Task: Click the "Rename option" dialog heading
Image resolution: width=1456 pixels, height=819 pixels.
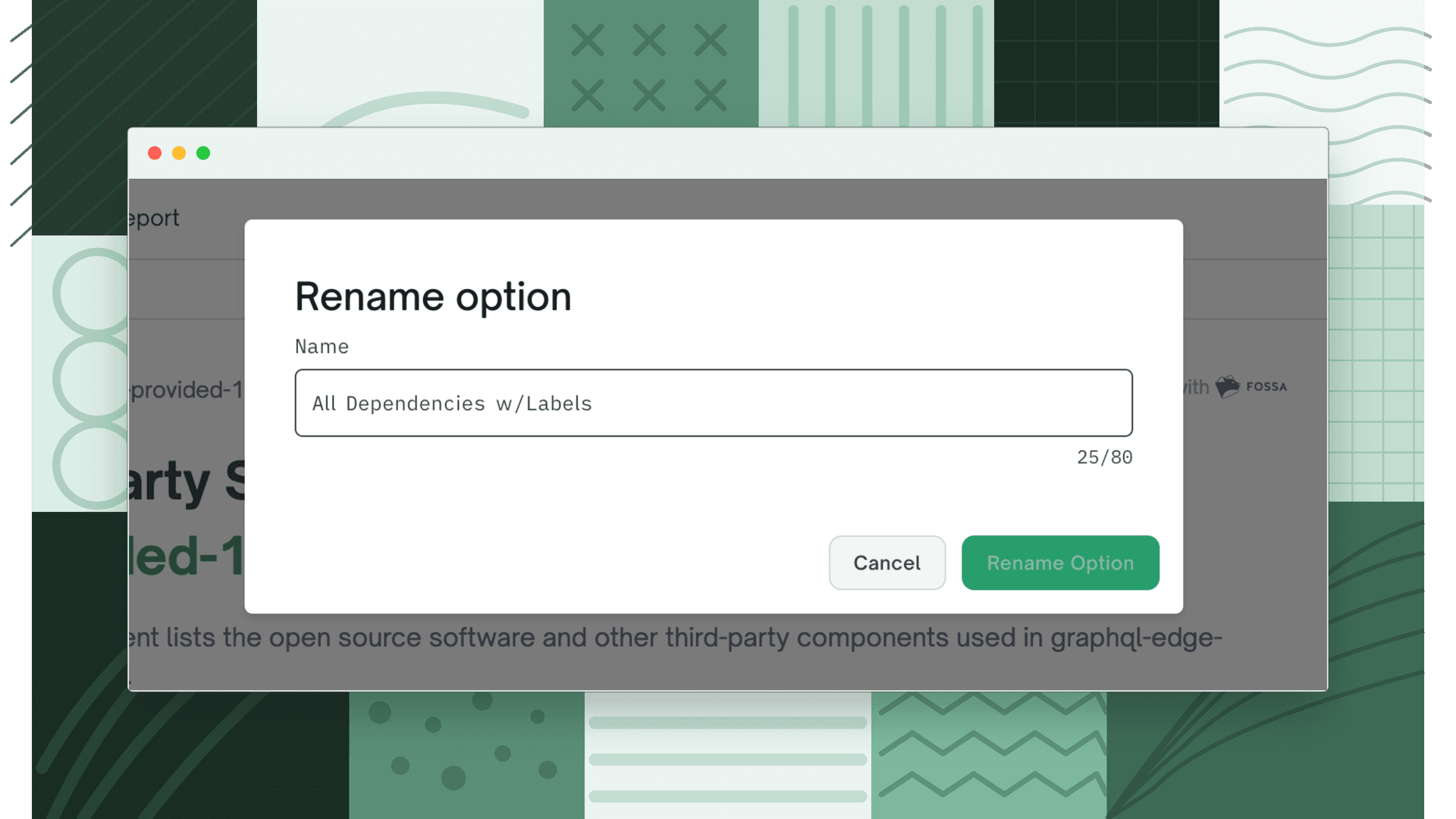Action: [433, 297]
